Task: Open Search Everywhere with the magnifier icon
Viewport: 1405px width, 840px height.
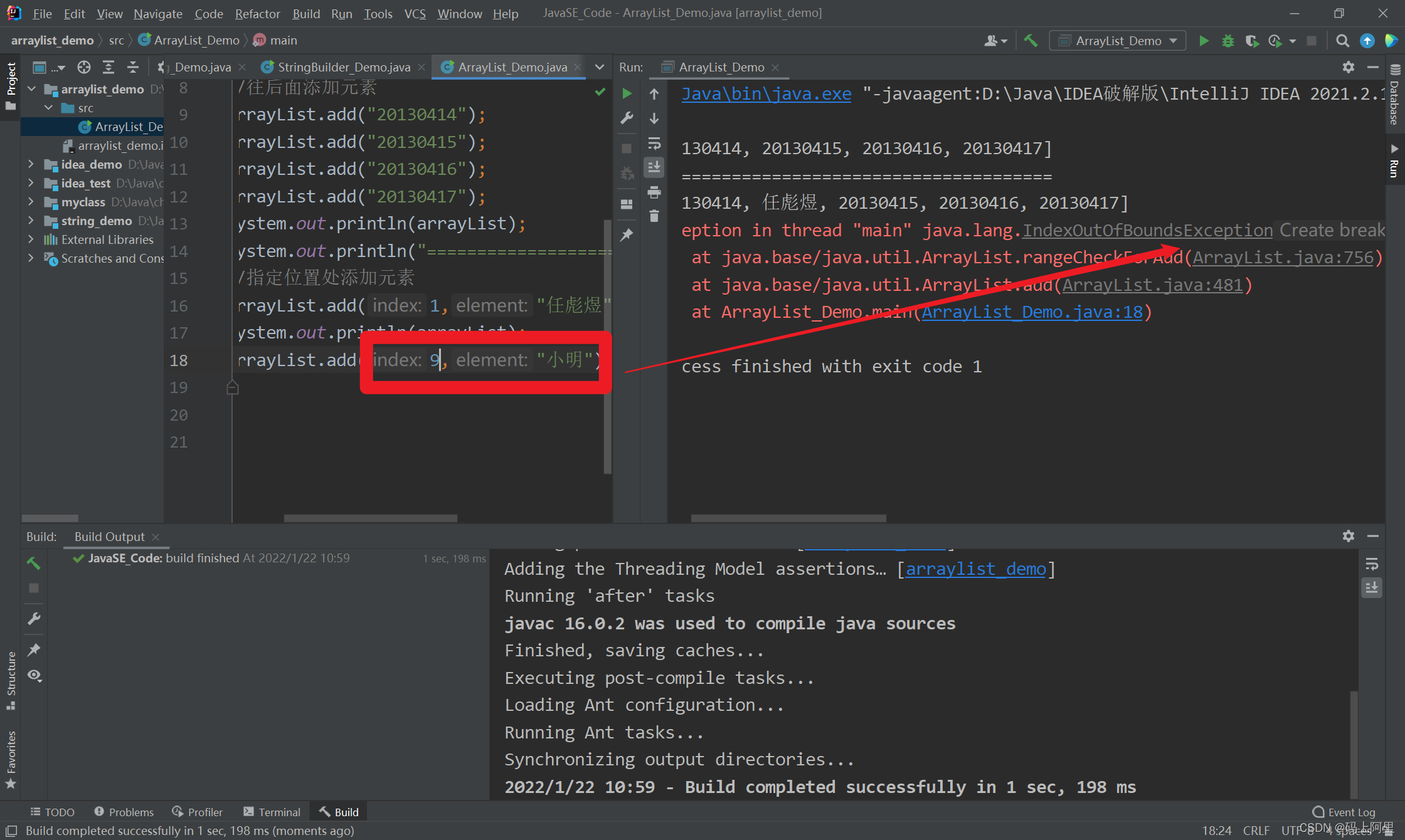Action: click(1342, 40)
